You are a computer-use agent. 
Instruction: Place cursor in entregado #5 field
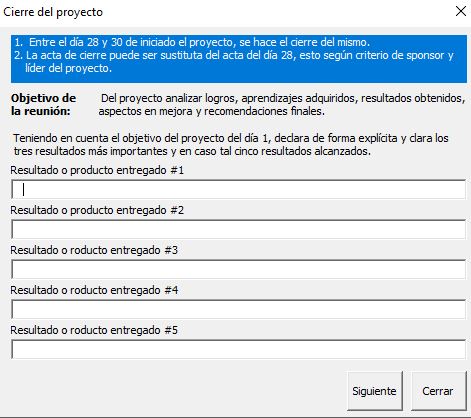(238, 349)
